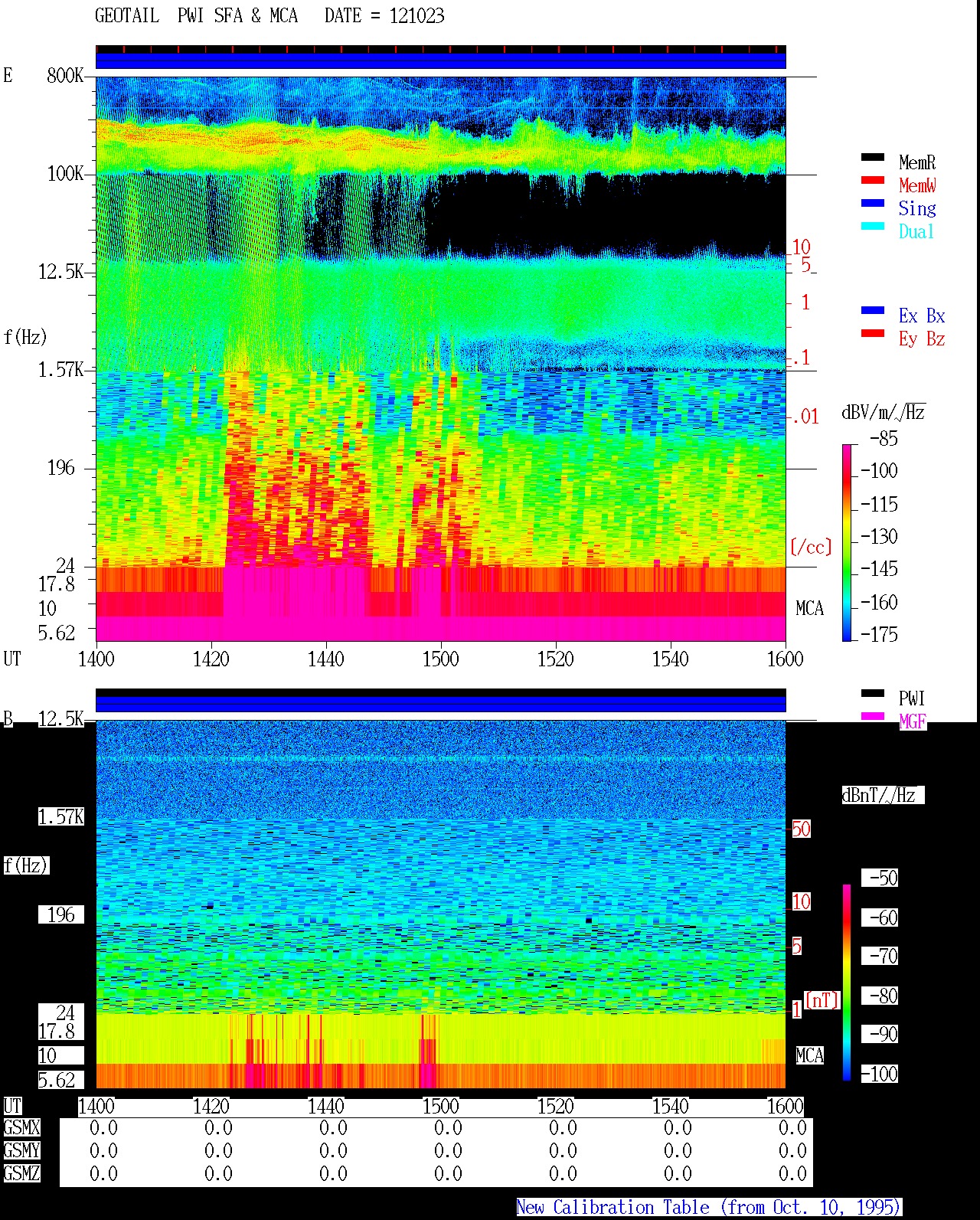980x1220 pixels.
Task: Click the red [nT] unit label
Action: point(822,999)
